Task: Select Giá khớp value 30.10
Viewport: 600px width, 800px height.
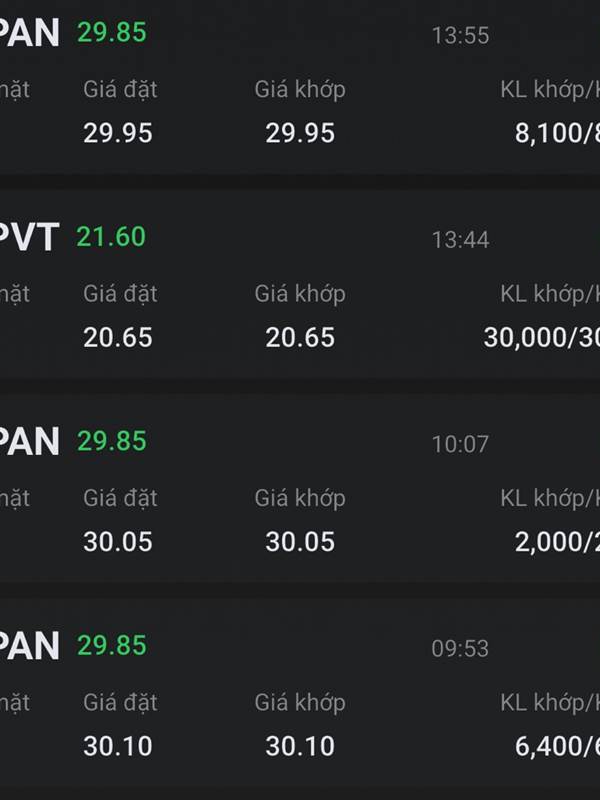Action: click(x=300, y=746)
